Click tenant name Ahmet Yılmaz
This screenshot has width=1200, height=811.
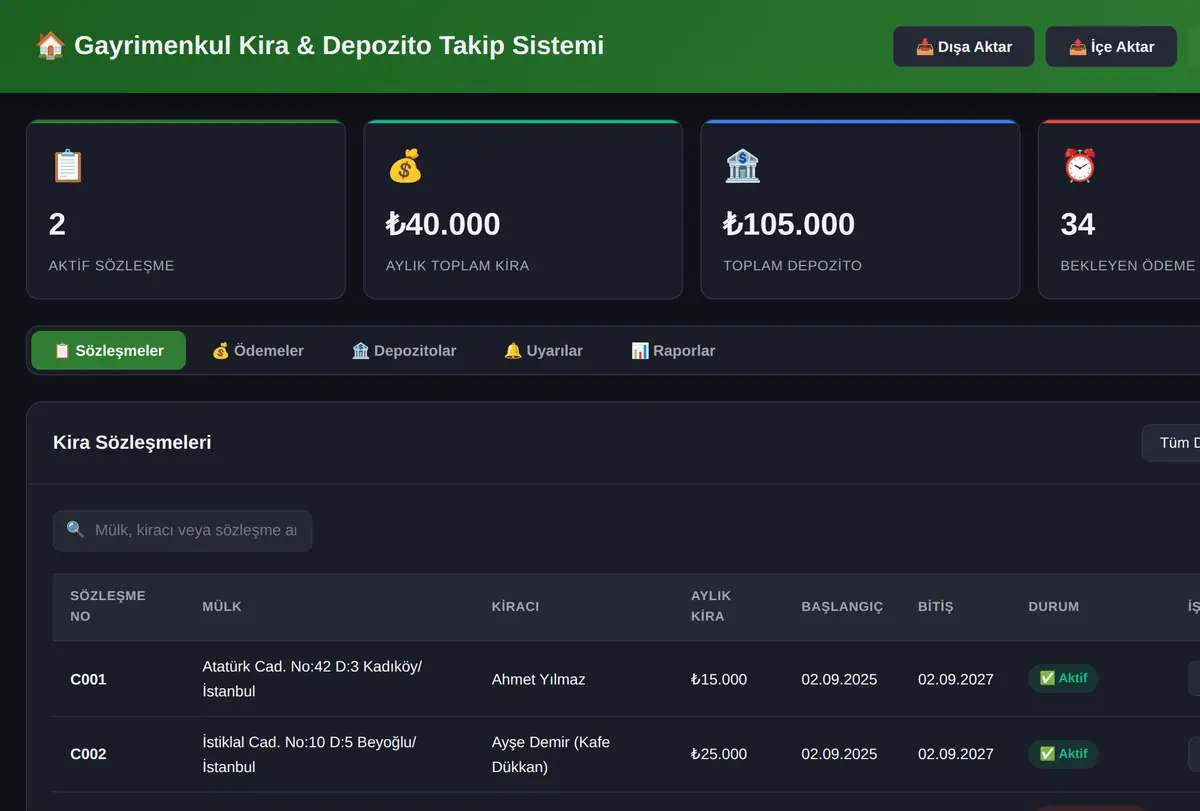tap(539, 680)
